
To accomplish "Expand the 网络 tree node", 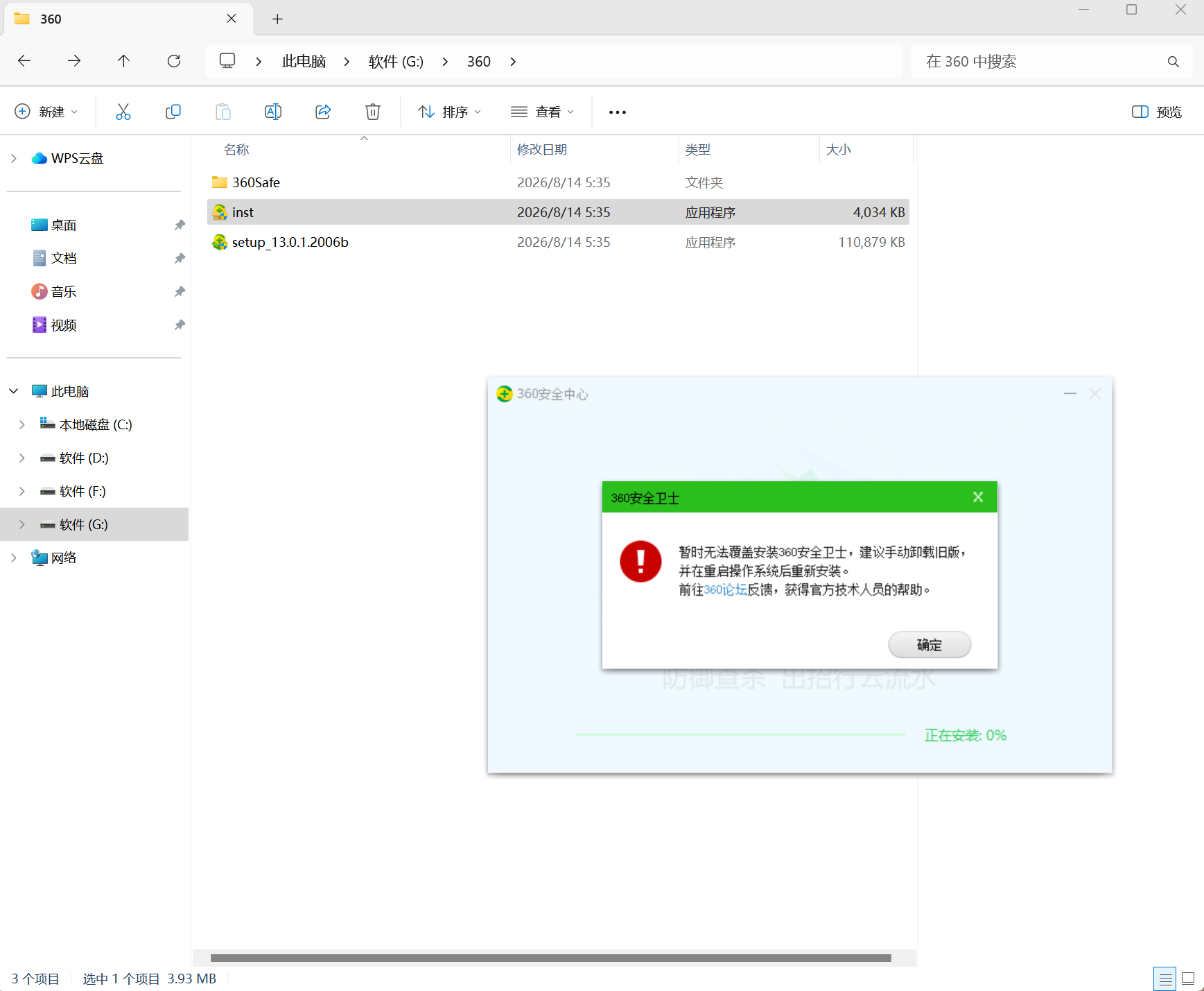I will point(14,558).
